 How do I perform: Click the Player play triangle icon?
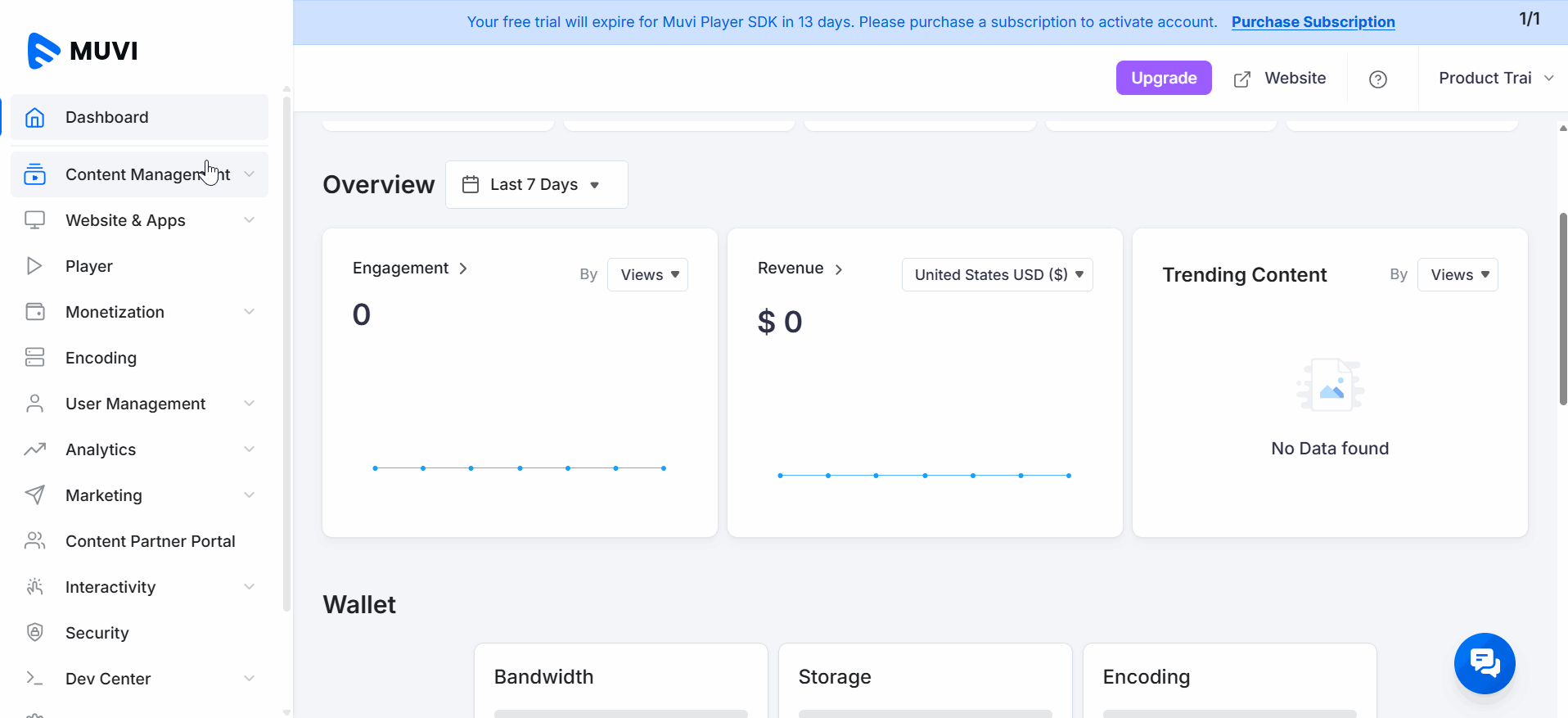34,266
